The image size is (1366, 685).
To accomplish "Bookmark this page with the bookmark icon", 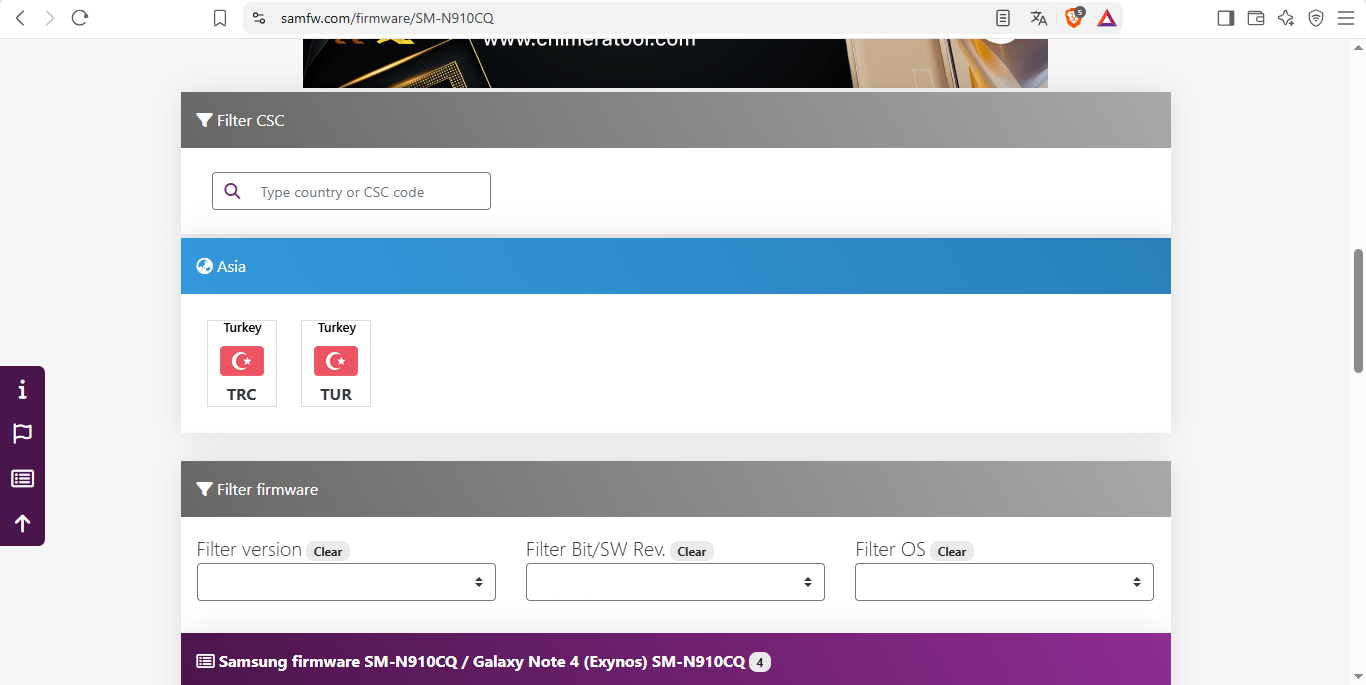I will (x=220, y=18).
